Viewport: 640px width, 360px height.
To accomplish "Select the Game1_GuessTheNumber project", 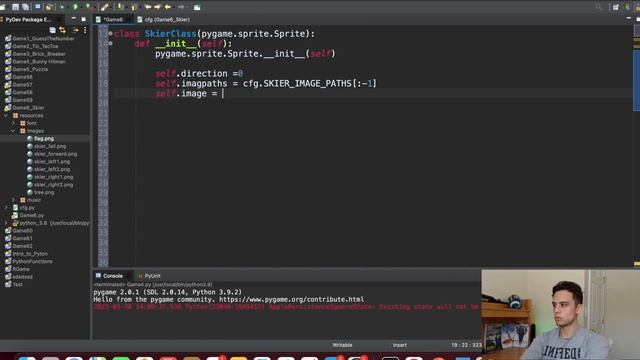I will coord(43,38).
